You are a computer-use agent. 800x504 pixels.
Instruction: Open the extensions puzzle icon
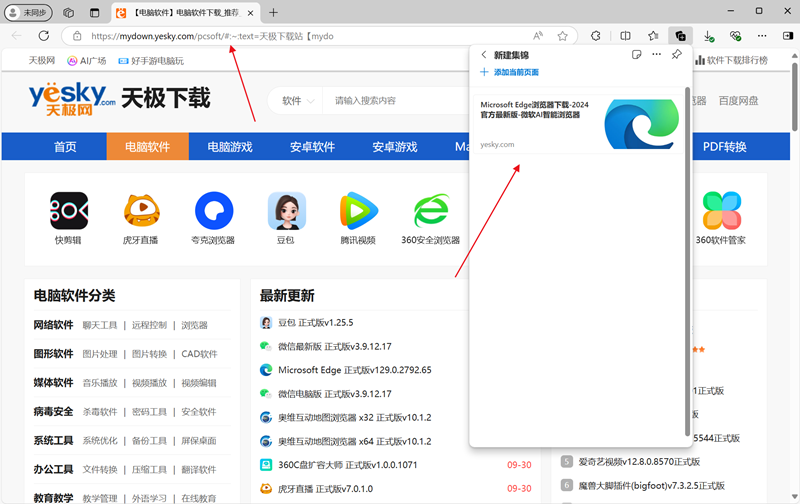coord(595,36)
